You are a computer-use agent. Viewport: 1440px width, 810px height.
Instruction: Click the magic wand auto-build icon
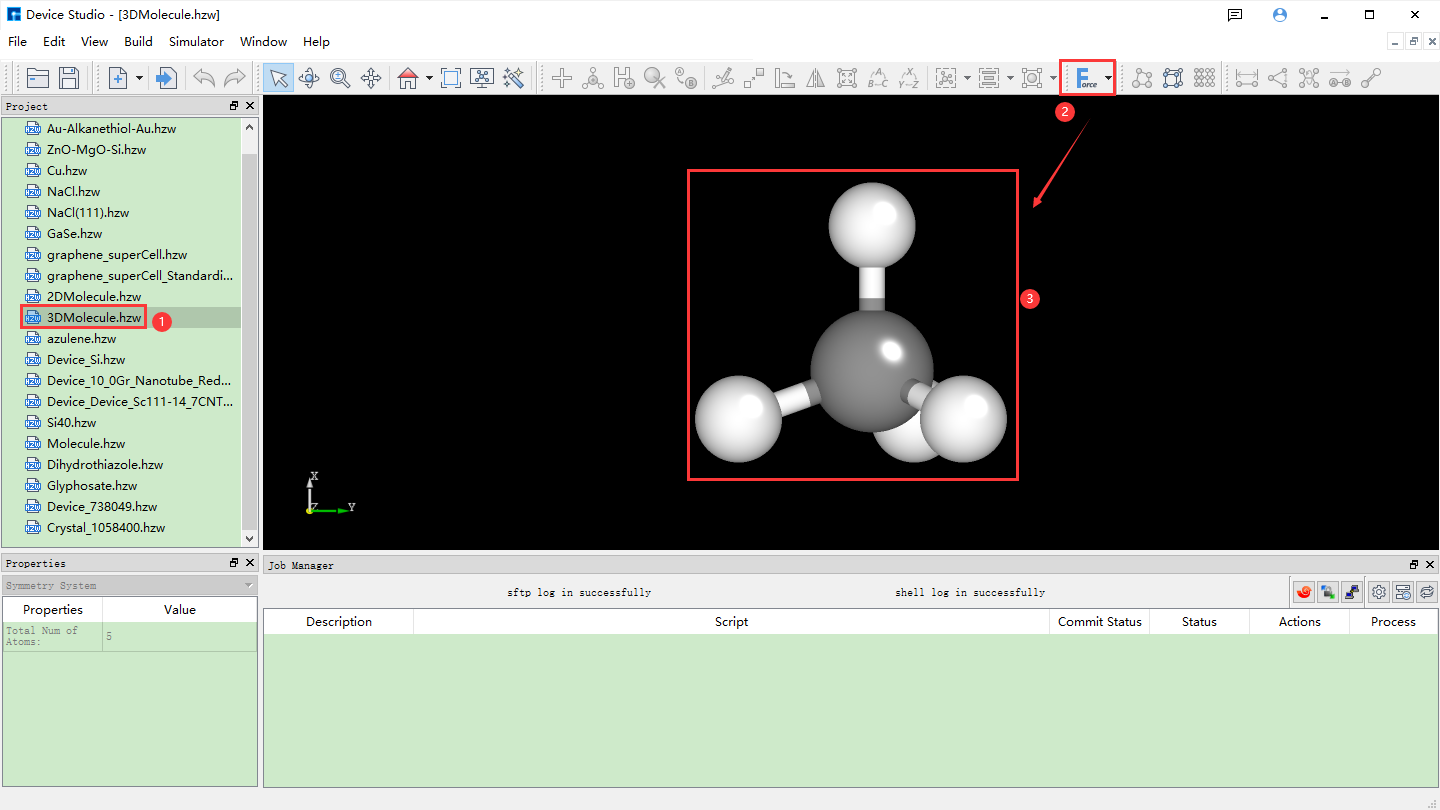coord(514,77)
